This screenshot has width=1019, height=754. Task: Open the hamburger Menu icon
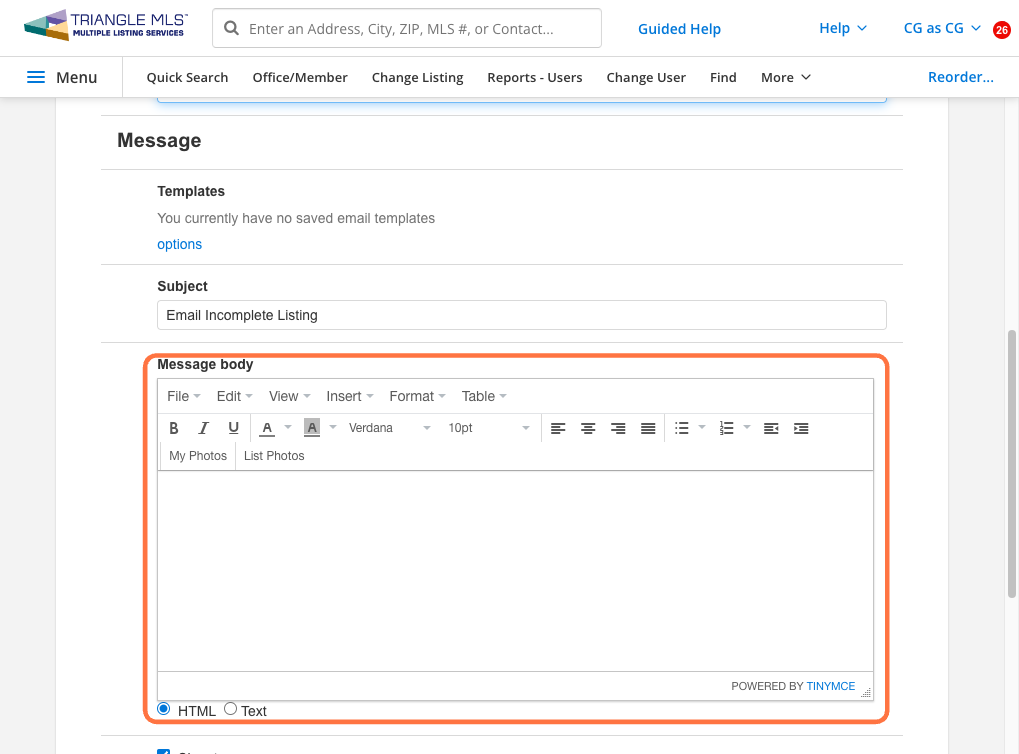click(x=36, y=77)
